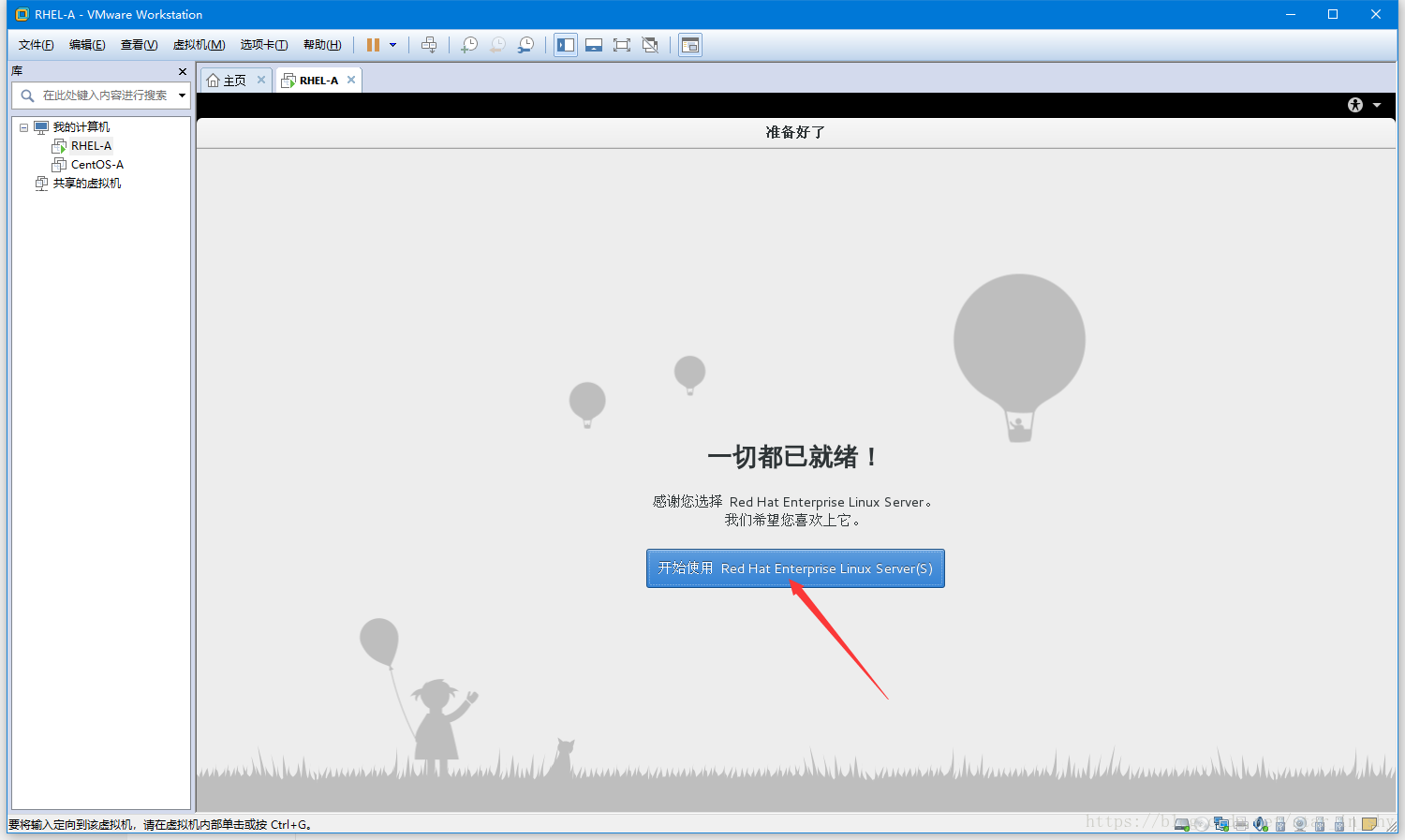The width and height of the screenshot is (1405, 840).
Task: Take a snapshot of this virtual machine
Action: point(469,45)
